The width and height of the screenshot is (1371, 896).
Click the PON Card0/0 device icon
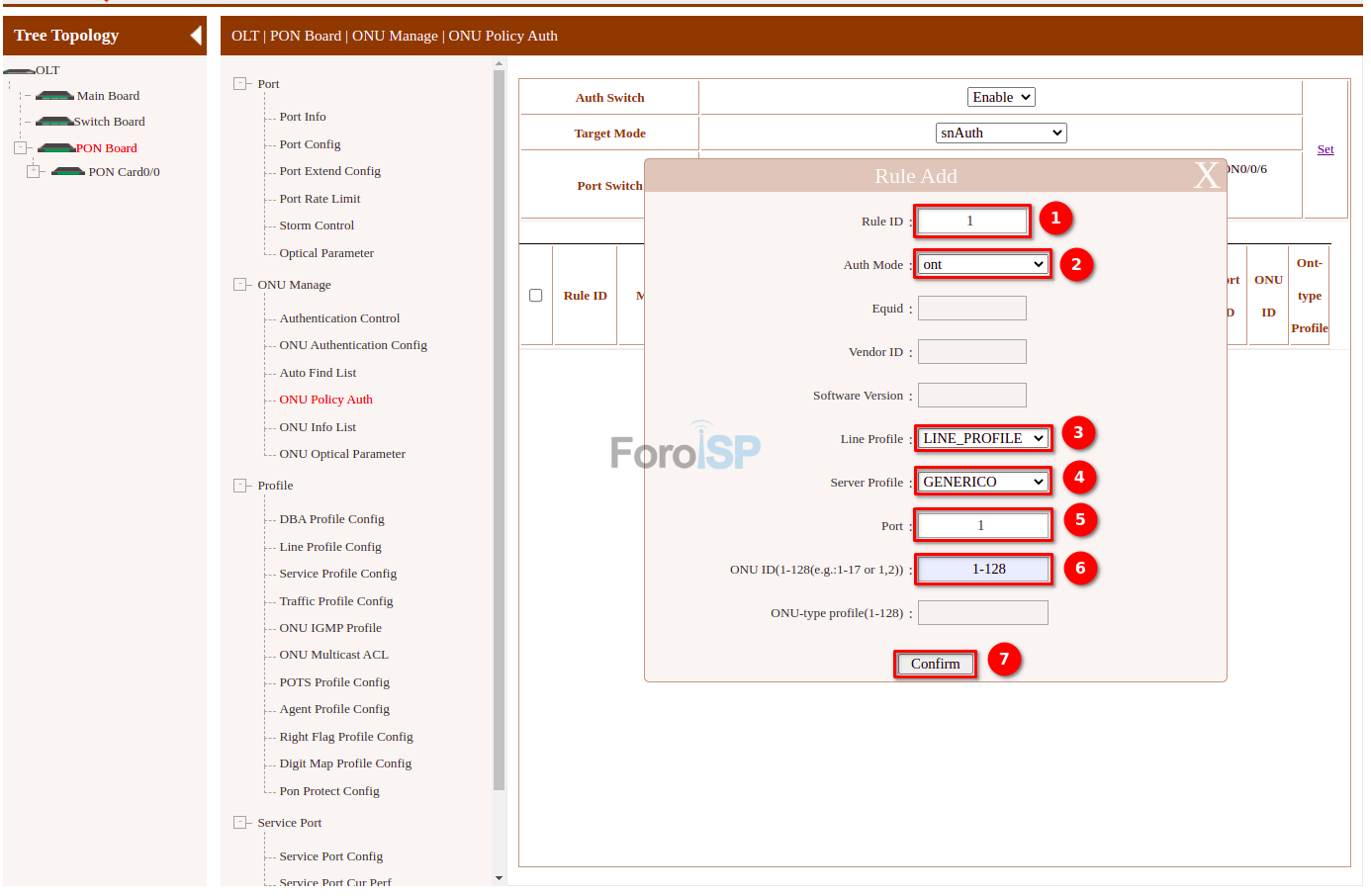pos(67,172)
